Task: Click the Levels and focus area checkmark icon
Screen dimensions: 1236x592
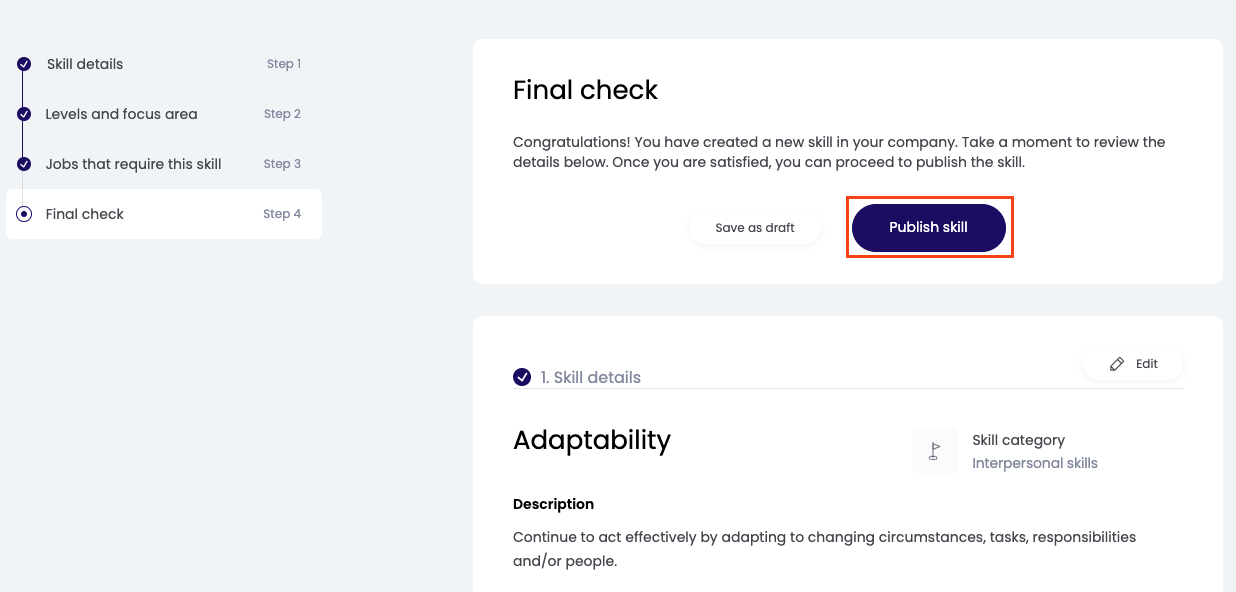Action: tap(24, 114)
